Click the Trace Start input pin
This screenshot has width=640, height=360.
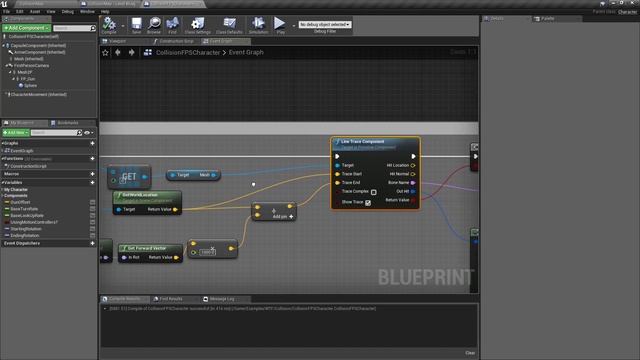pyautogui.click(x=338, y=174)
